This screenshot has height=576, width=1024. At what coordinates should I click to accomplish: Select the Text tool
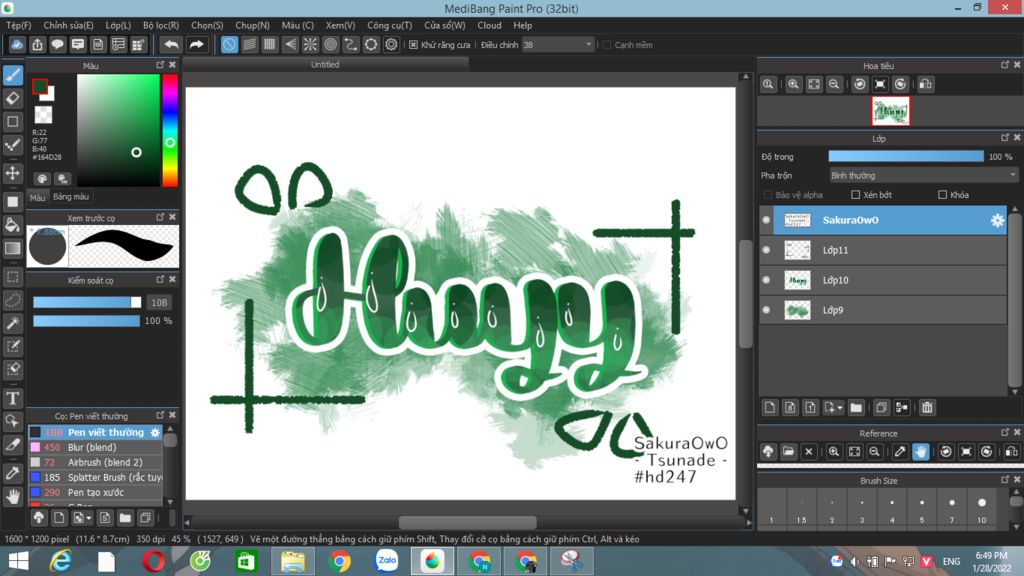tap(13, 398)
